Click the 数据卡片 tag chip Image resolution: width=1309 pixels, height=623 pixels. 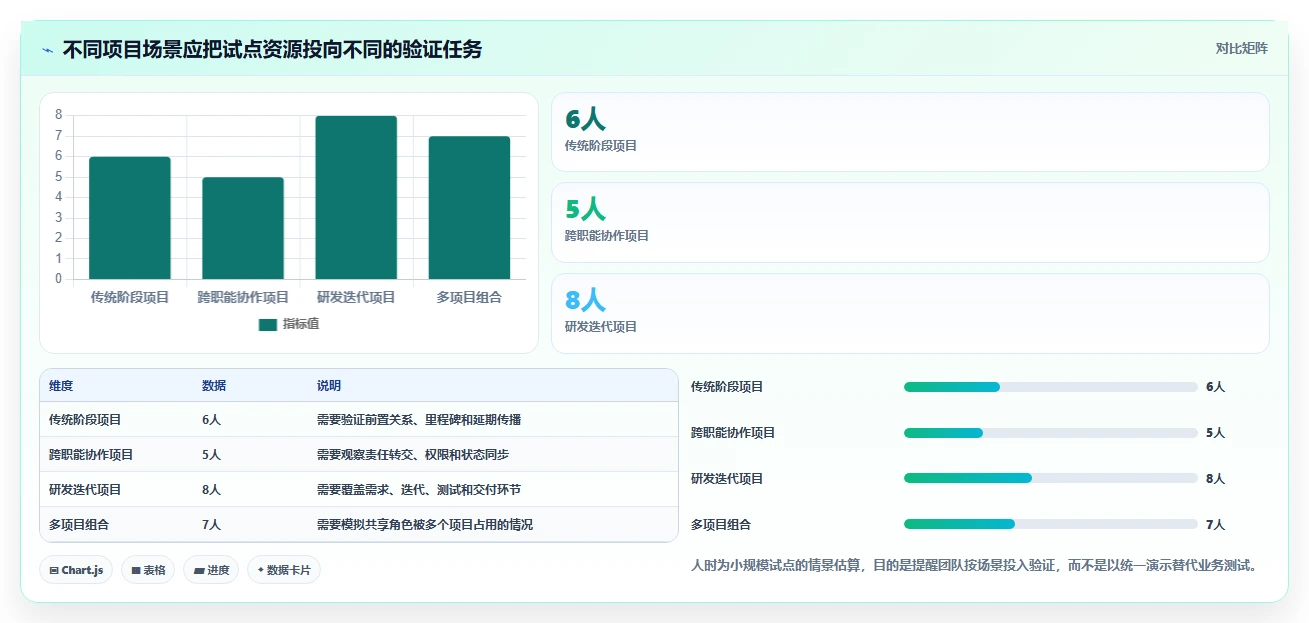click(x=284, y=570)
